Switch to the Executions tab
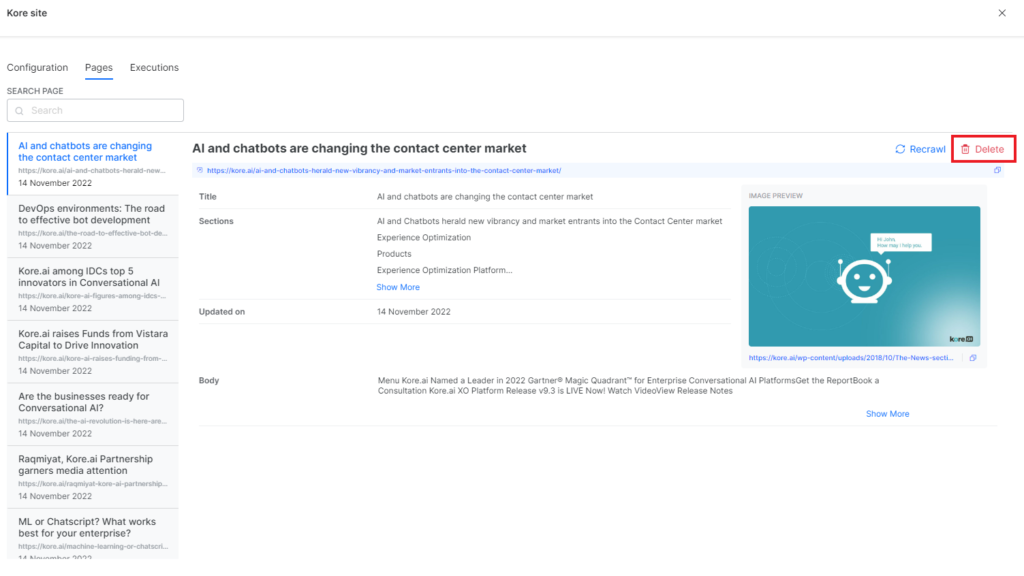The image size is (1024, 576). click(x=154, y=67)
